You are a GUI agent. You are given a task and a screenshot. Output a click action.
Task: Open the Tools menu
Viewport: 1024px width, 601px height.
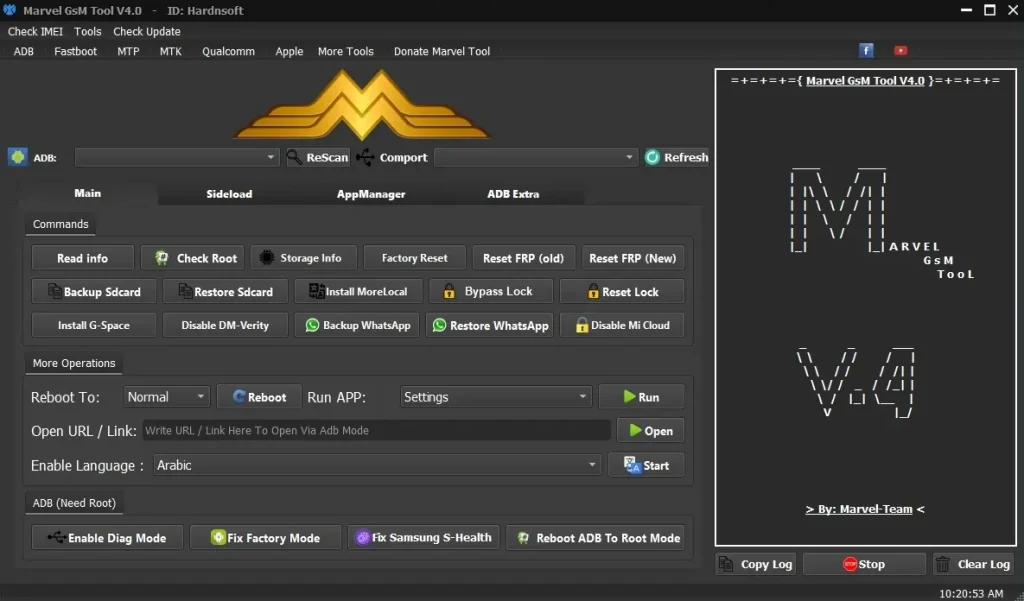88,31
